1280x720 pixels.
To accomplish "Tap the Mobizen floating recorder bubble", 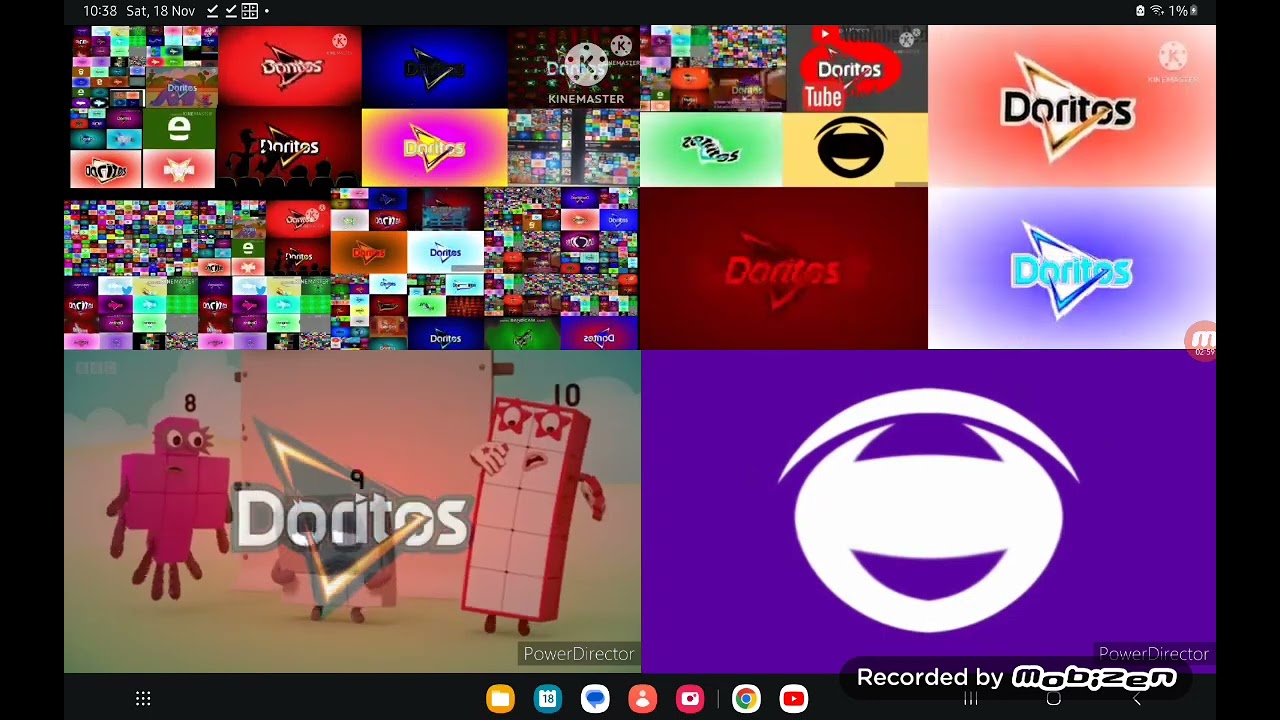I will pyautogui.click(x=1201, y=340).
